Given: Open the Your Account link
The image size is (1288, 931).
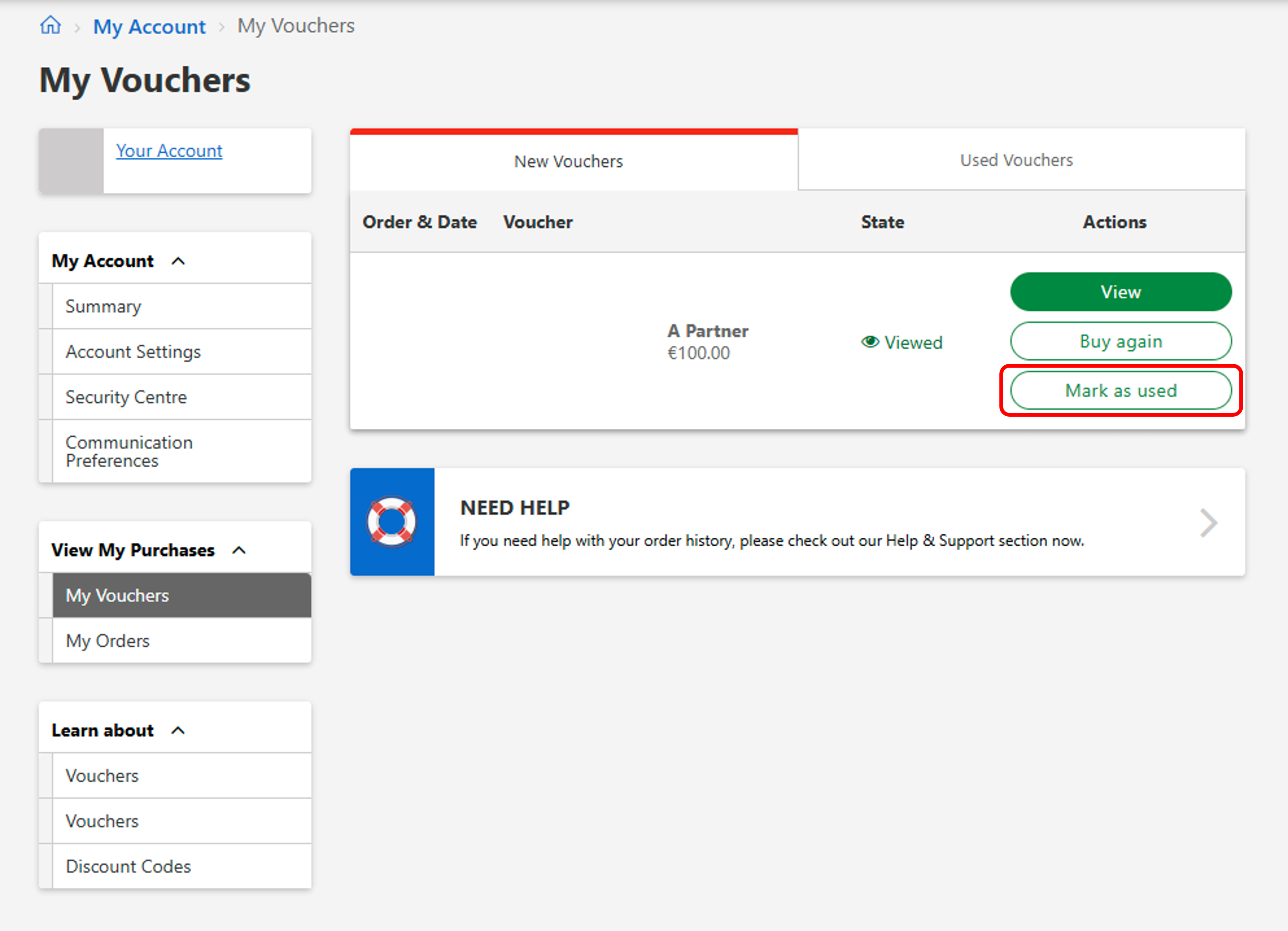Looking at the screenshot, I should coord(169,150).
